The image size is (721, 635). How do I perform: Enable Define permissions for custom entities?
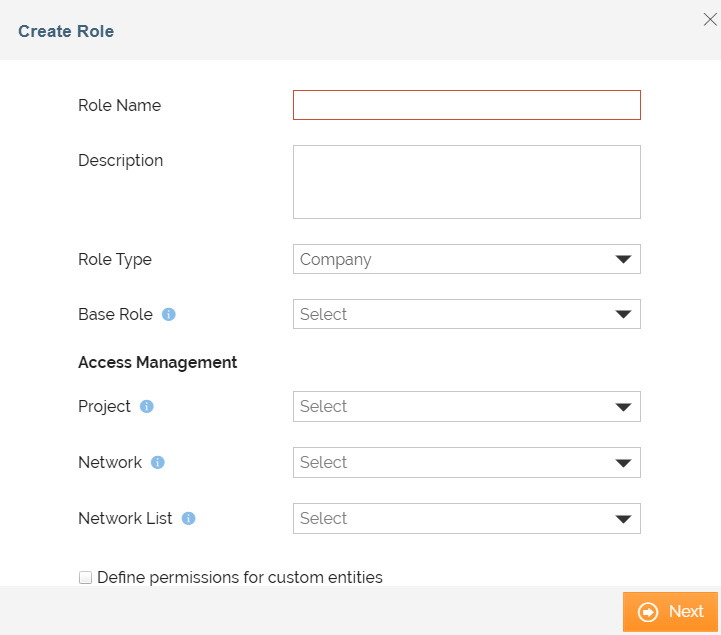(85, 577)
